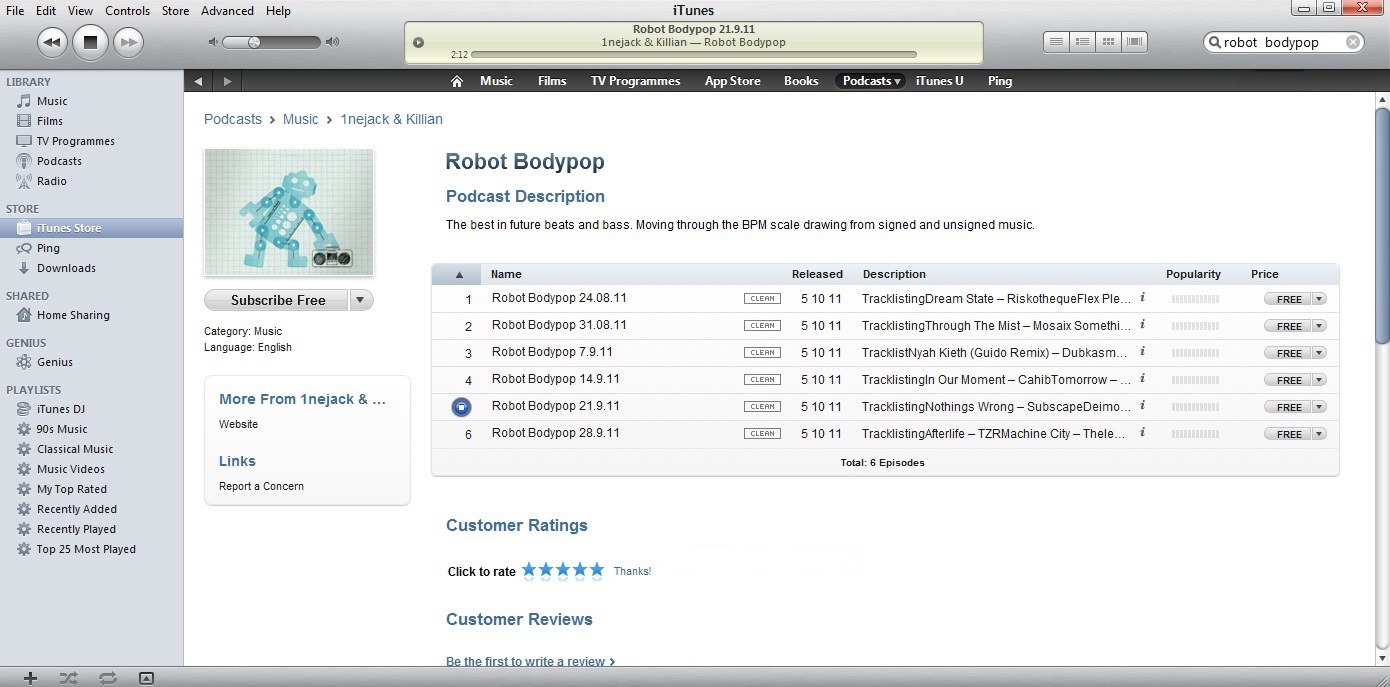1390x687 pixels.
Task: Clear the search field with the X icon
Action: [1352, 42]
